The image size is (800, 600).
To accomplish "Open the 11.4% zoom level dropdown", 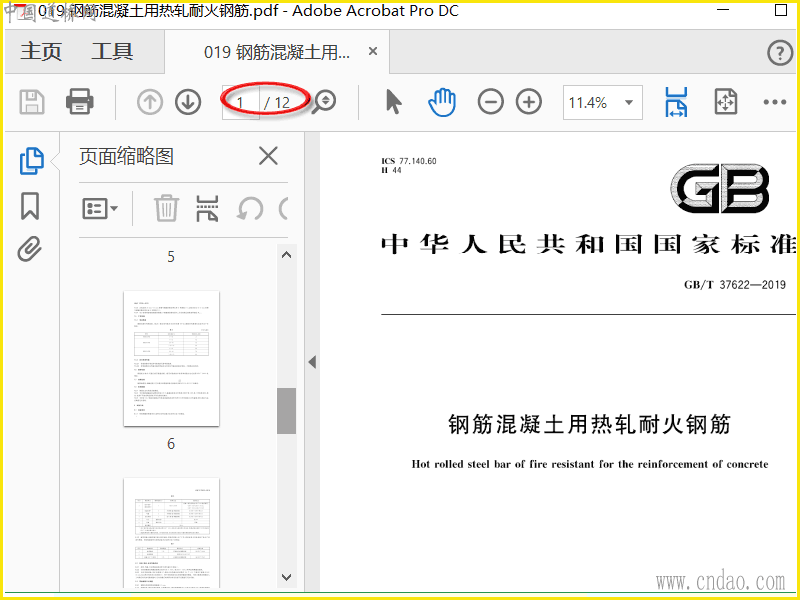I will coord(603,103).
